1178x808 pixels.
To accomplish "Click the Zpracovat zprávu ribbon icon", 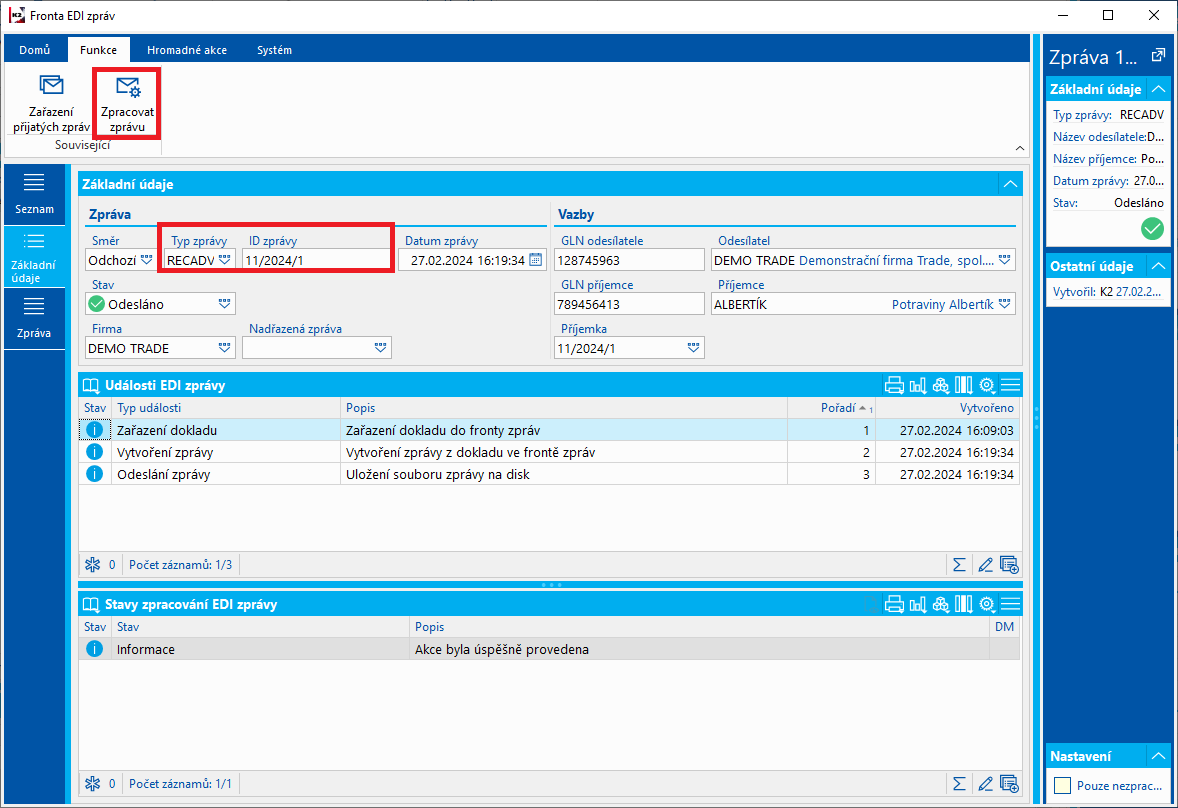I will pos(127,104).
